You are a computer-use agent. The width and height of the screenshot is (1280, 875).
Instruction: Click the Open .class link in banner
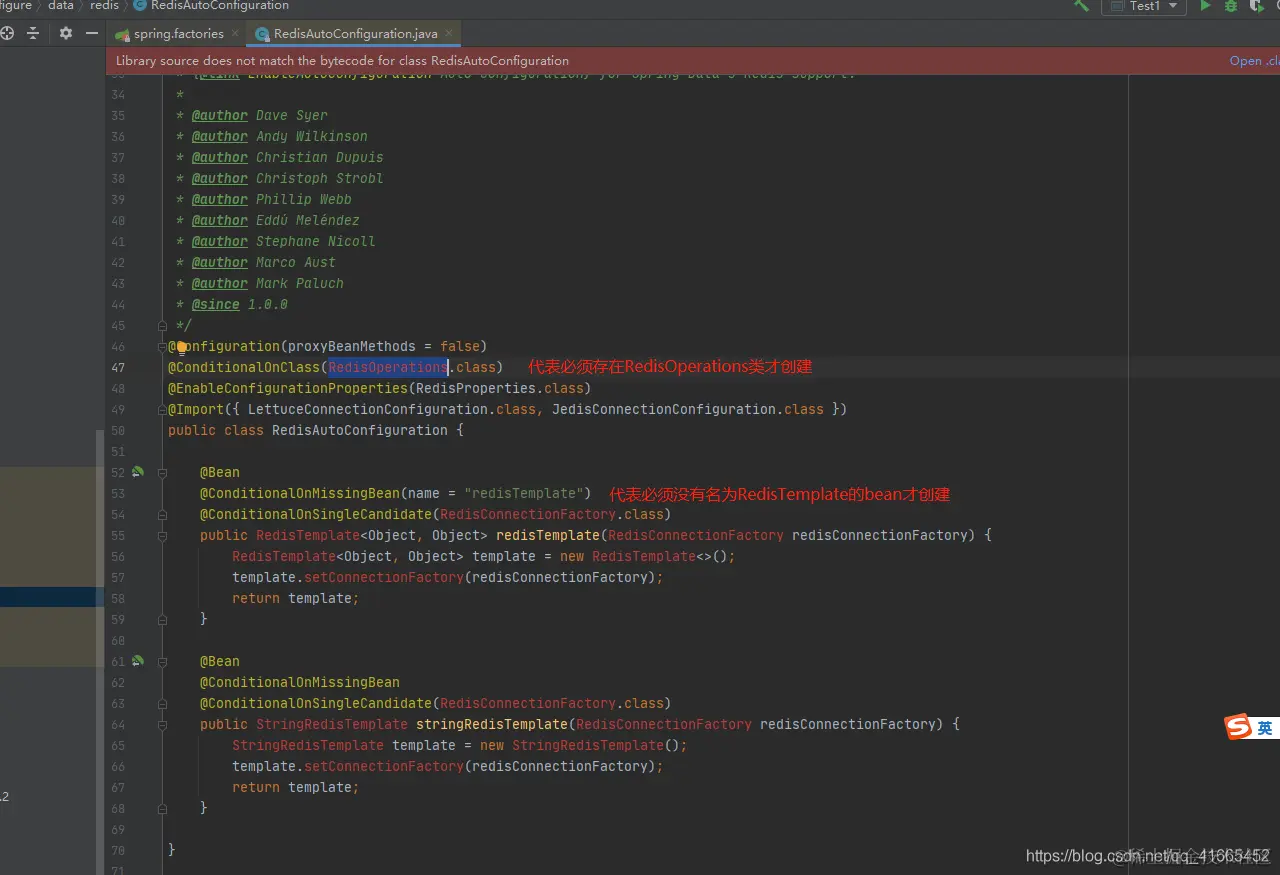coord(1254,61)
